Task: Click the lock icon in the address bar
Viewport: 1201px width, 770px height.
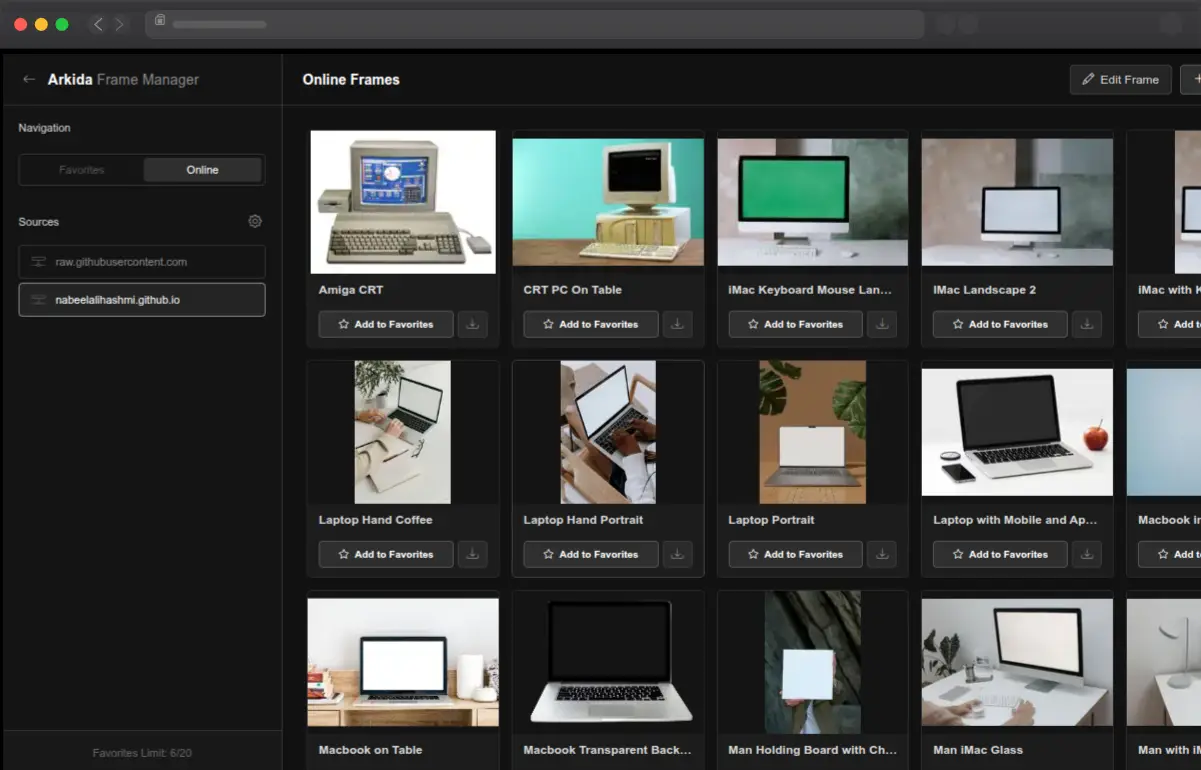Action: pos(160,20)
